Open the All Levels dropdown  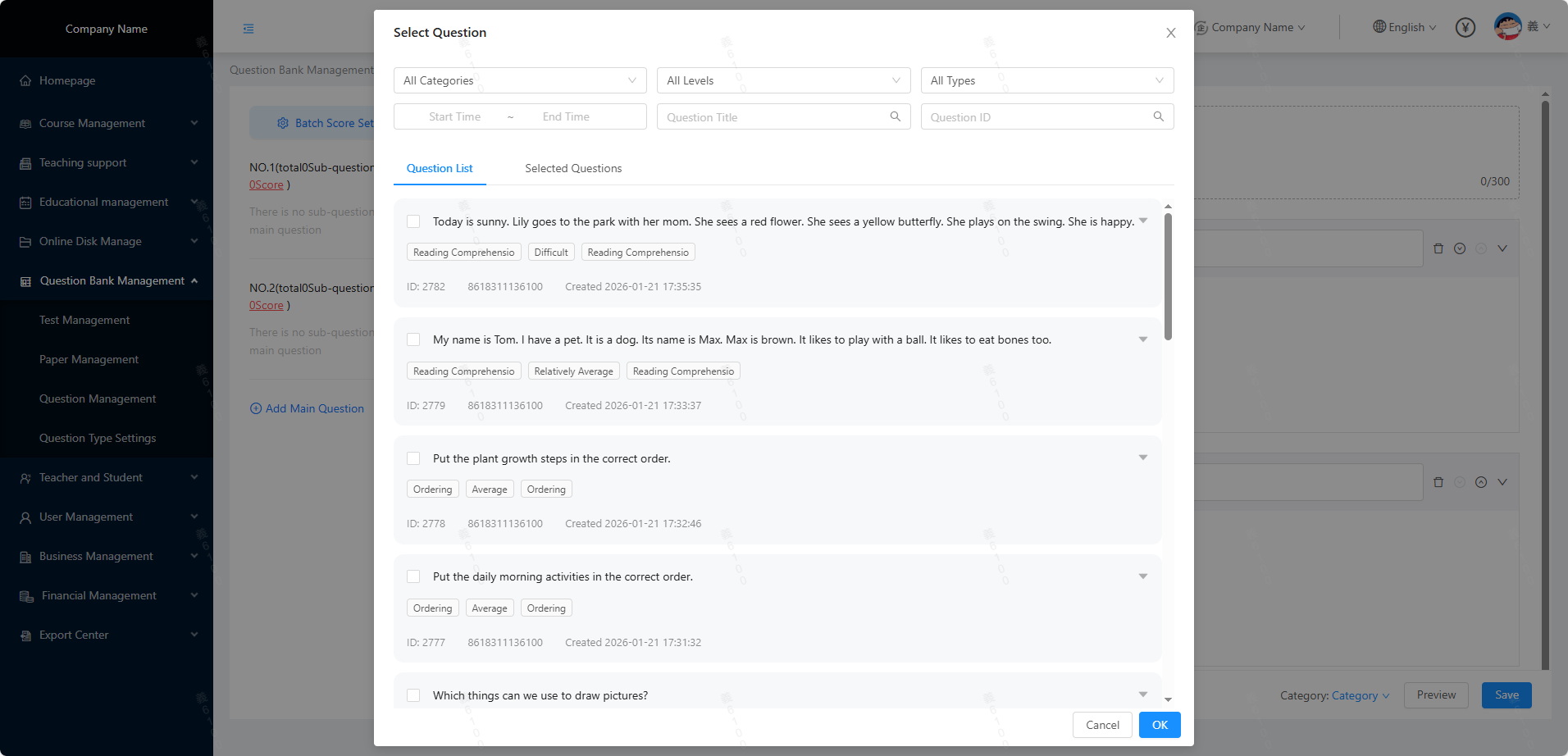tap(783, 80)
